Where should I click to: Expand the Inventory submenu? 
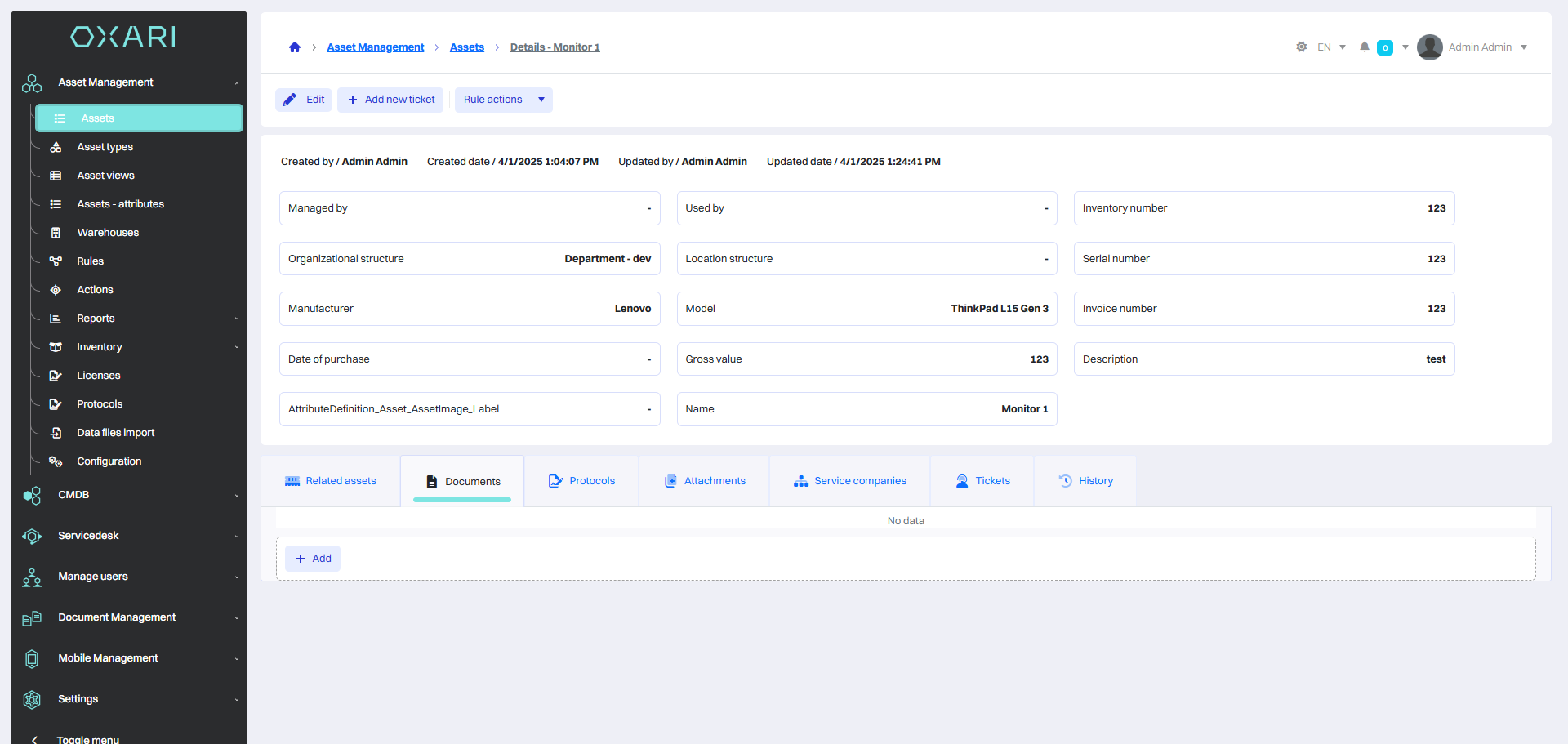coord(237,347)
